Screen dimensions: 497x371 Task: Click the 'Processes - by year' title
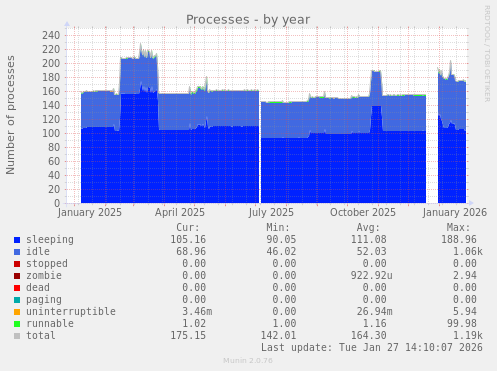click(248, 20)
